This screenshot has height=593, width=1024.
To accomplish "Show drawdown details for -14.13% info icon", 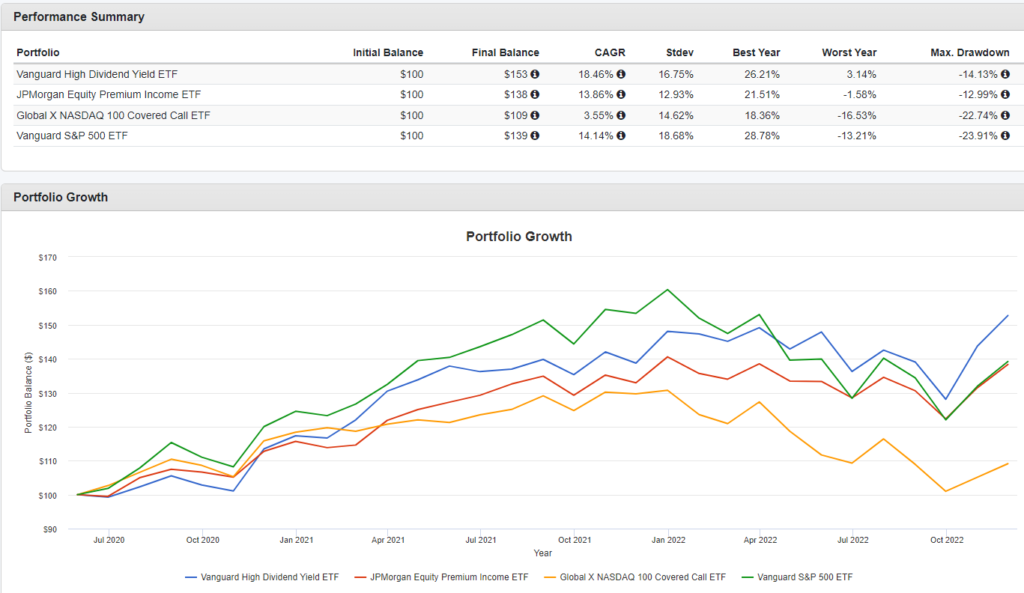I will 1005,74.
